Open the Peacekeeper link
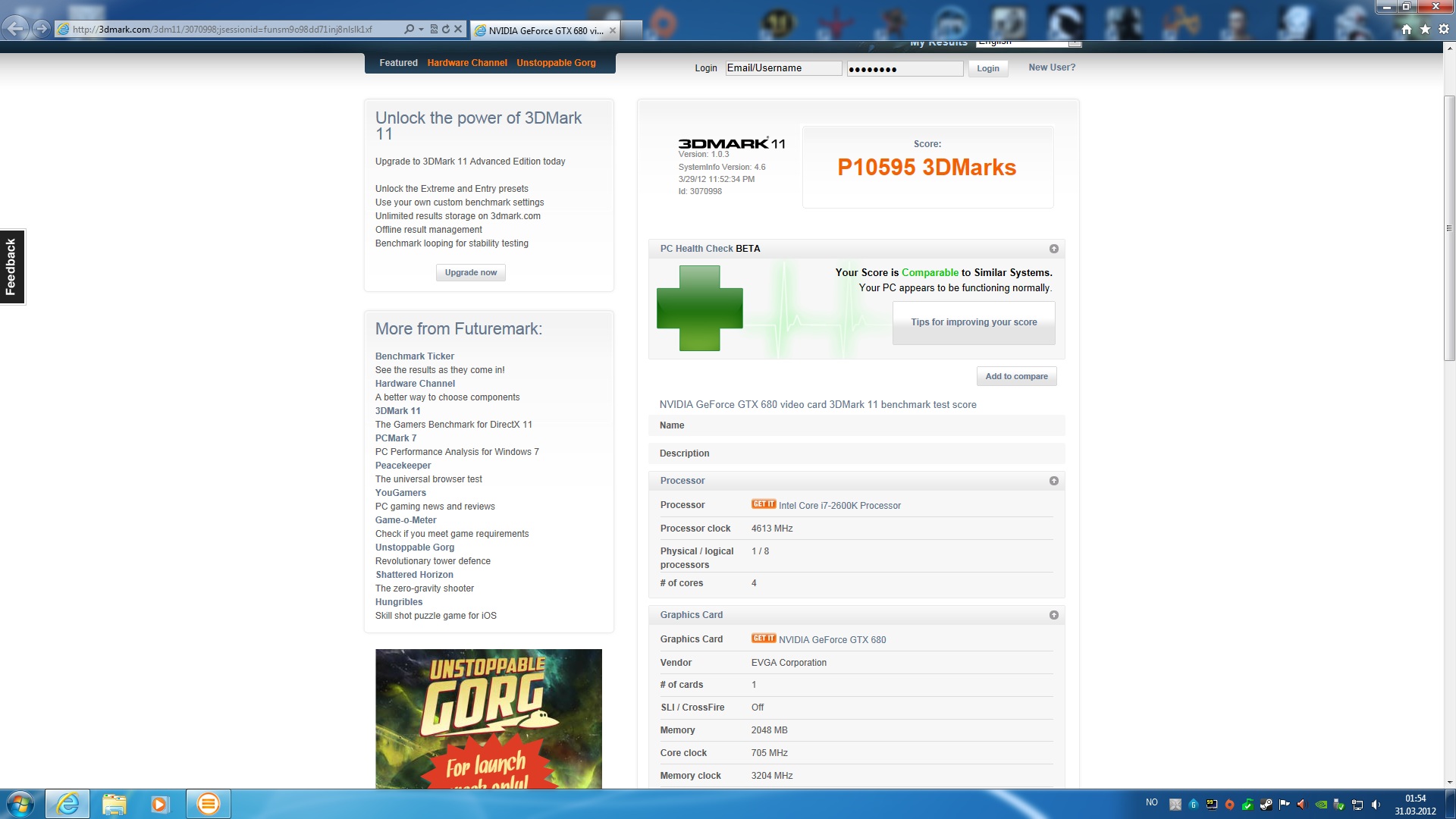The height and width of the screenshot is (819, 1456). [403, 466]
